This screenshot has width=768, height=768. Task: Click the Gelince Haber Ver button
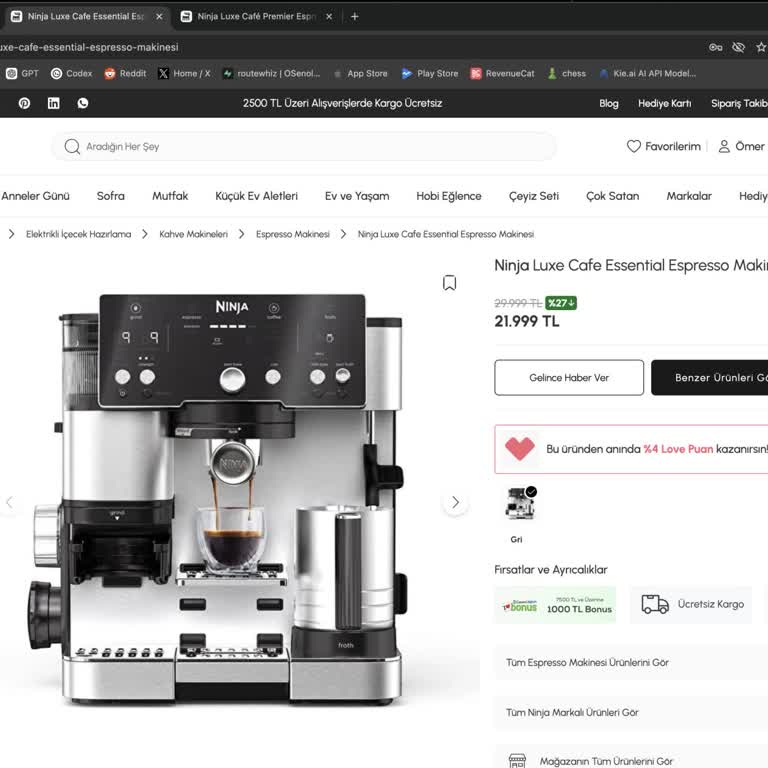click(569, 378)
